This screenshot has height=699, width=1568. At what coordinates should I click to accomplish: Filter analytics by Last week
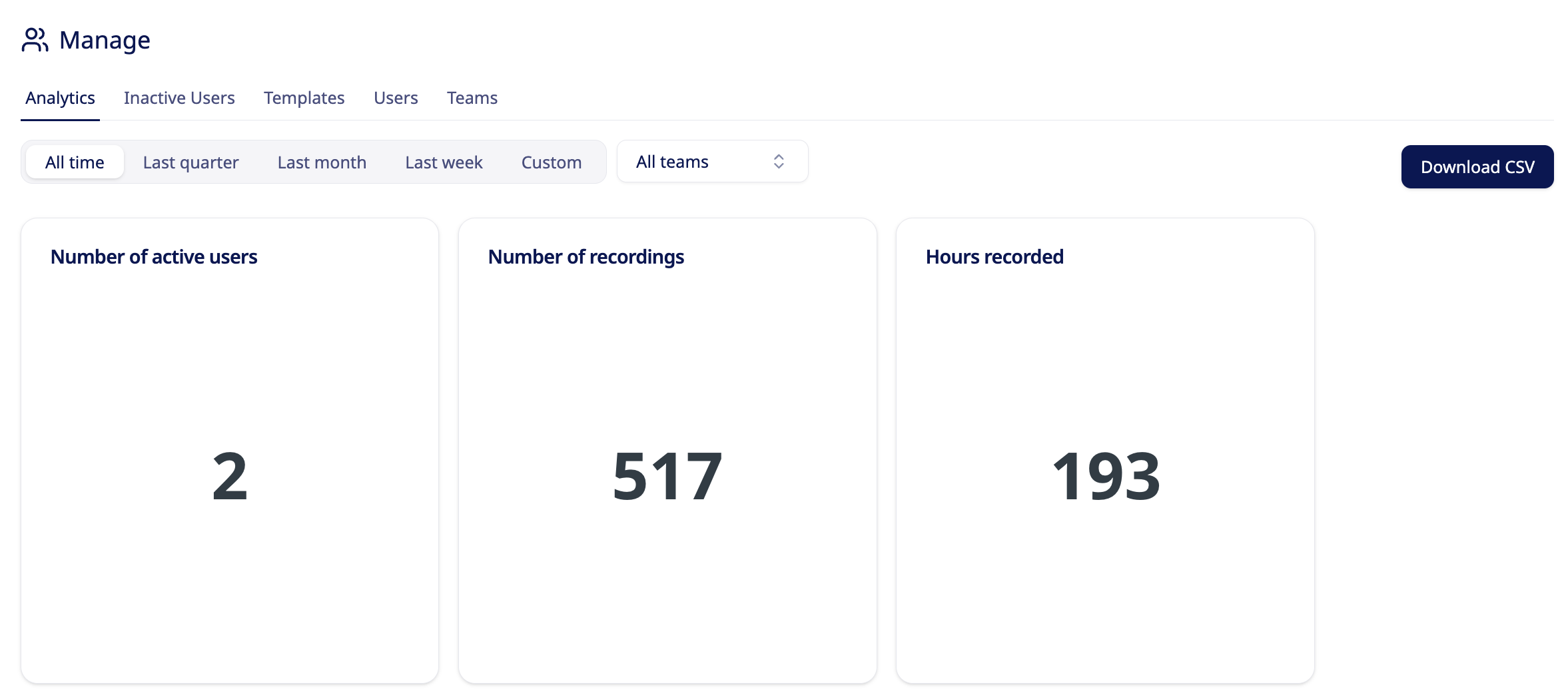click(x=444, y=161)
